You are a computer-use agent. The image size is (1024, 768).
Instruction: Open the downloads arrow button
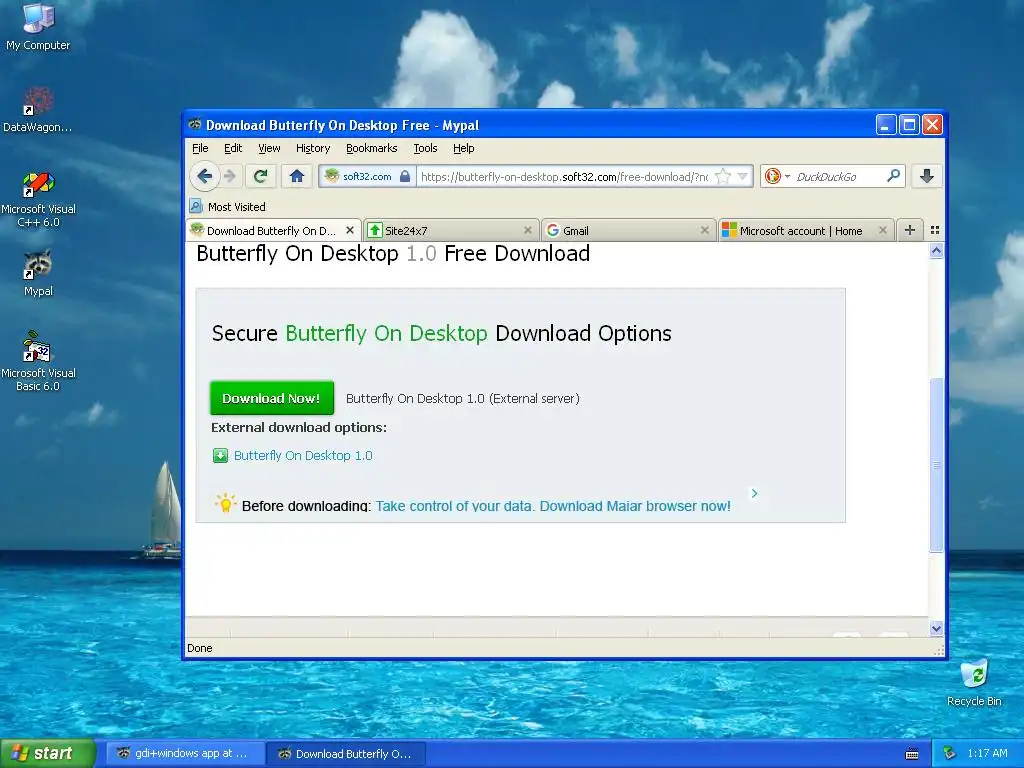pyautogui.click(x=927, y=176)
